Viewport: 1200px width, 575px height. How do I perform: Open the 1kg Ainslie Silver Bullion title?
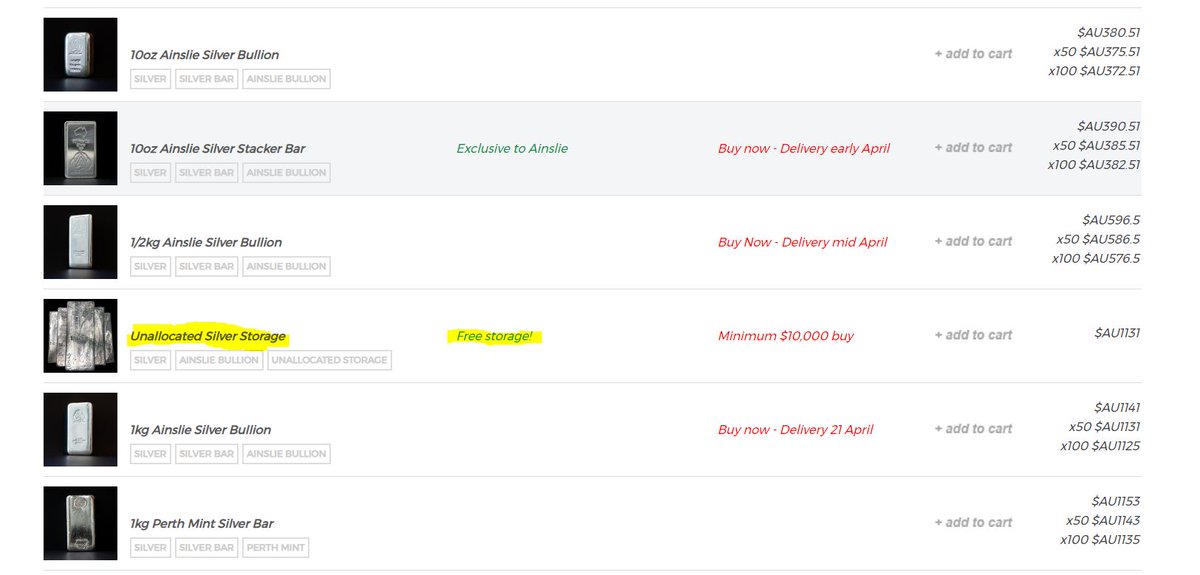click(x=200, y=430)
